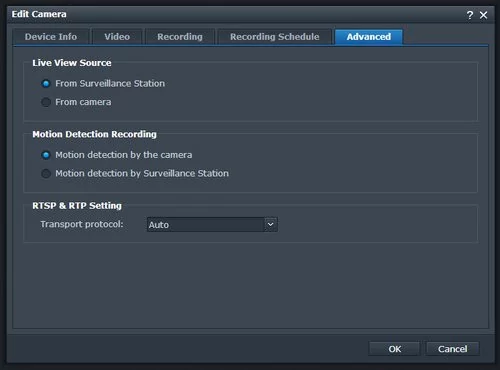Choose the From camera radio button
The width and height of the screenshot is (500, 370).
[x=46, y=102]
